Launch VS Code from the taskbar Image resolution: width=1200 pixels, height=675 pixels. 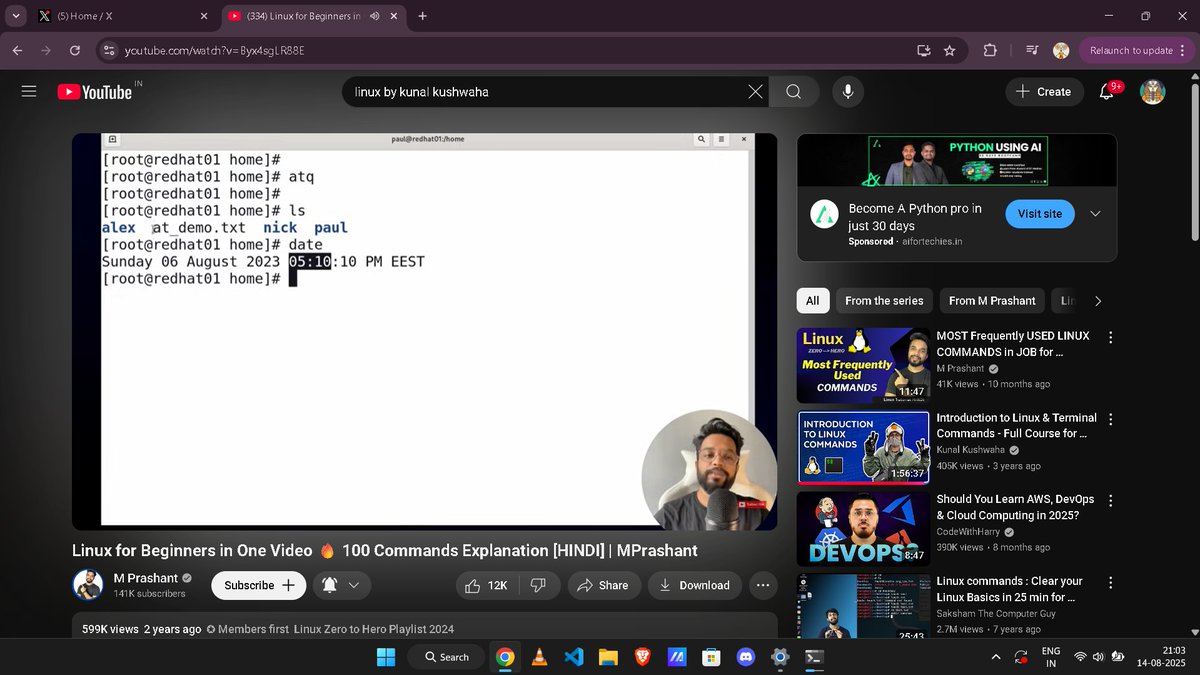coord(572,657)
